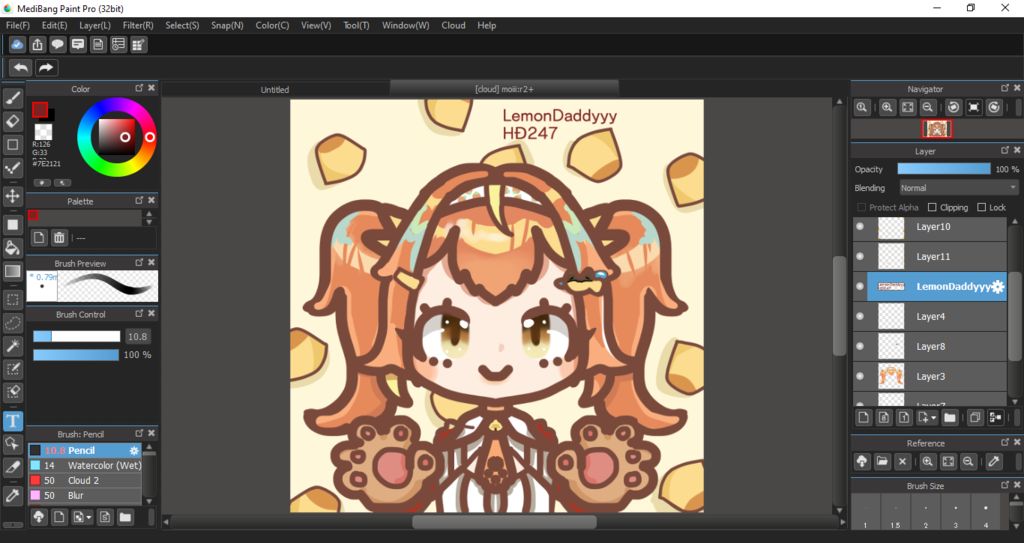Image resolution: width=1024 pixels, height=543 pixels.
Task: Select the Fill shape tool
Action: point(12,225)
